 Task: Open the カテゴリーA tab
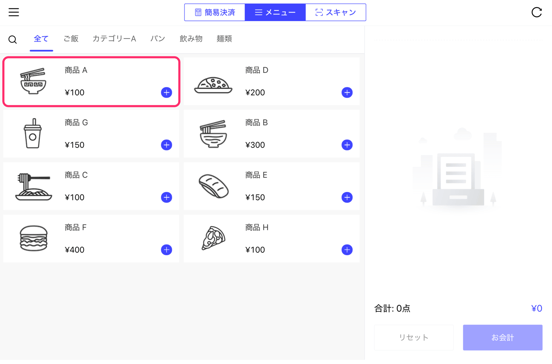click(x=114, y=39)
